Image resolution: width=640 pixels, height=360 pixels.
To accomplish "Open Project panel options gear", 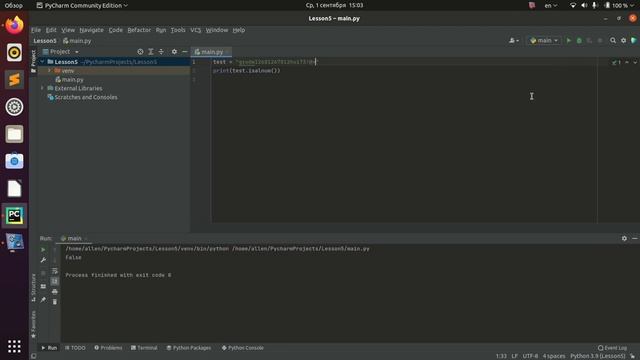I will 174,52.
